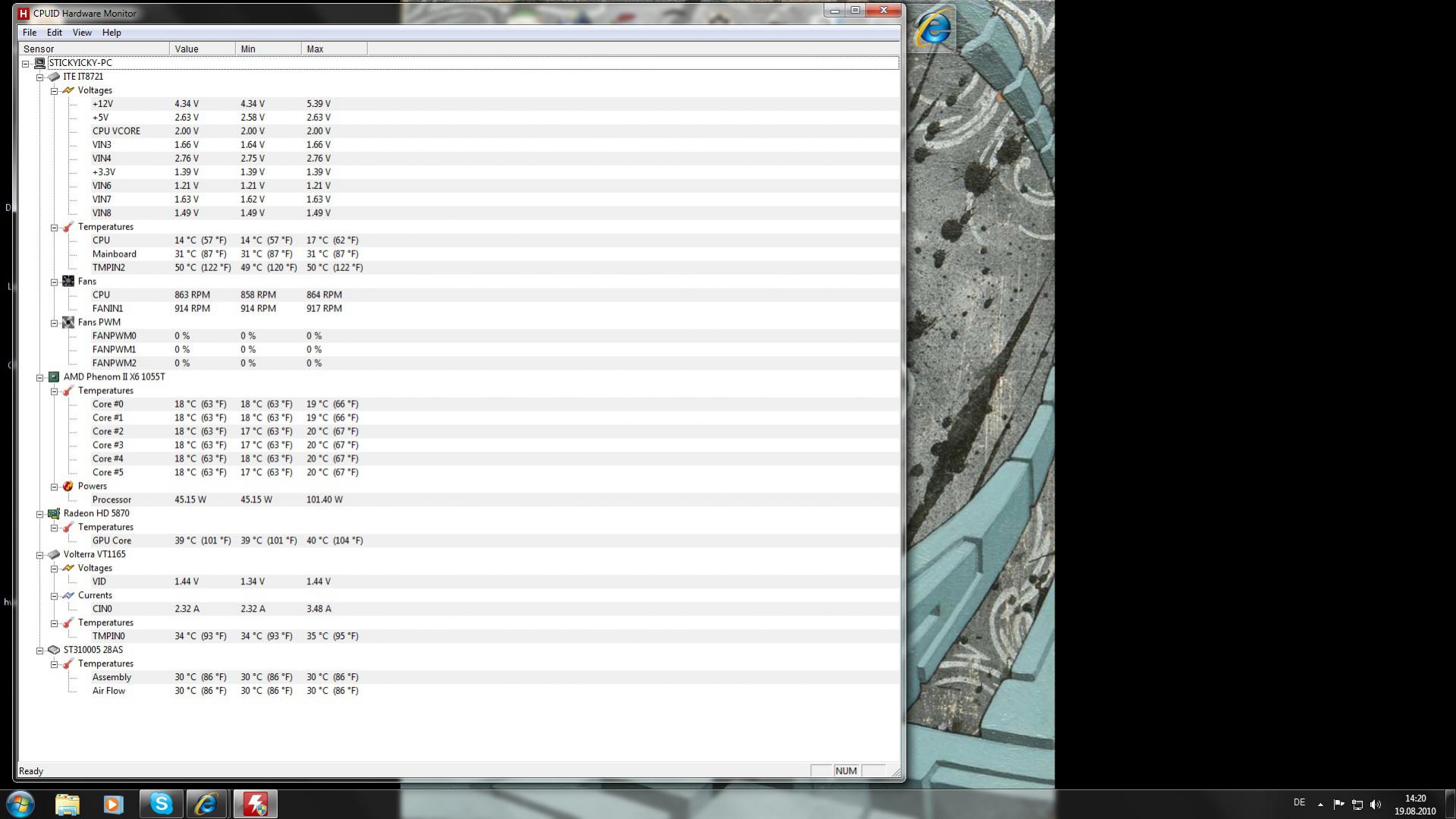The image size is (1456, 819).
Task: Click the Min column header
Action: (269, 49)
